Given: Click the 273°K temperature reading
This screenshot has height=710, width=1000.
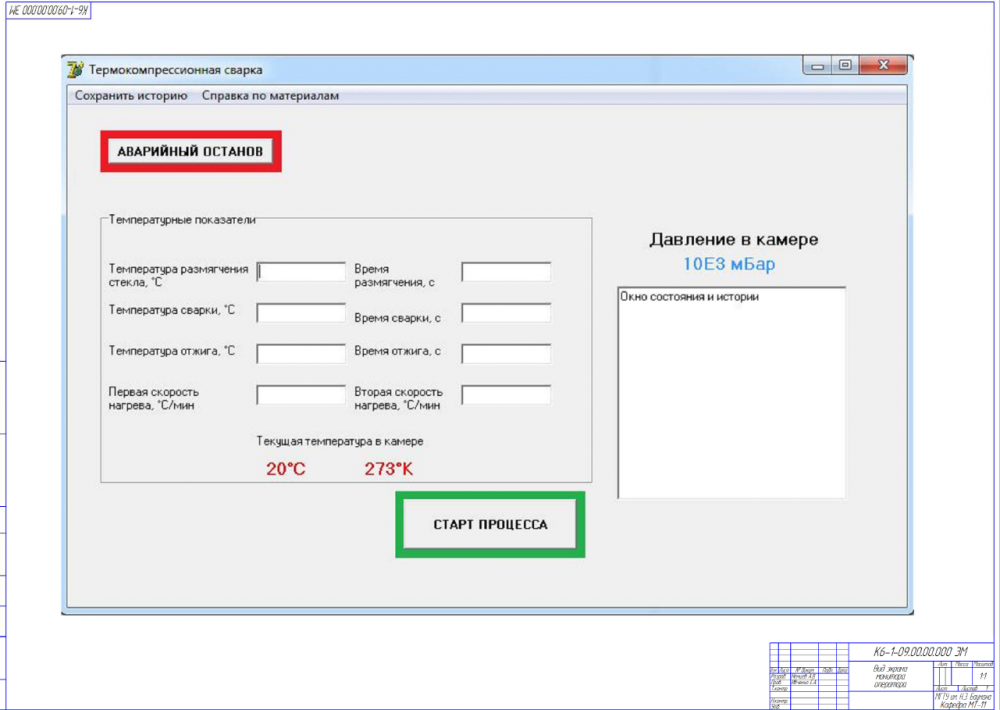Looking at the screenshot, I should (389, 470).
